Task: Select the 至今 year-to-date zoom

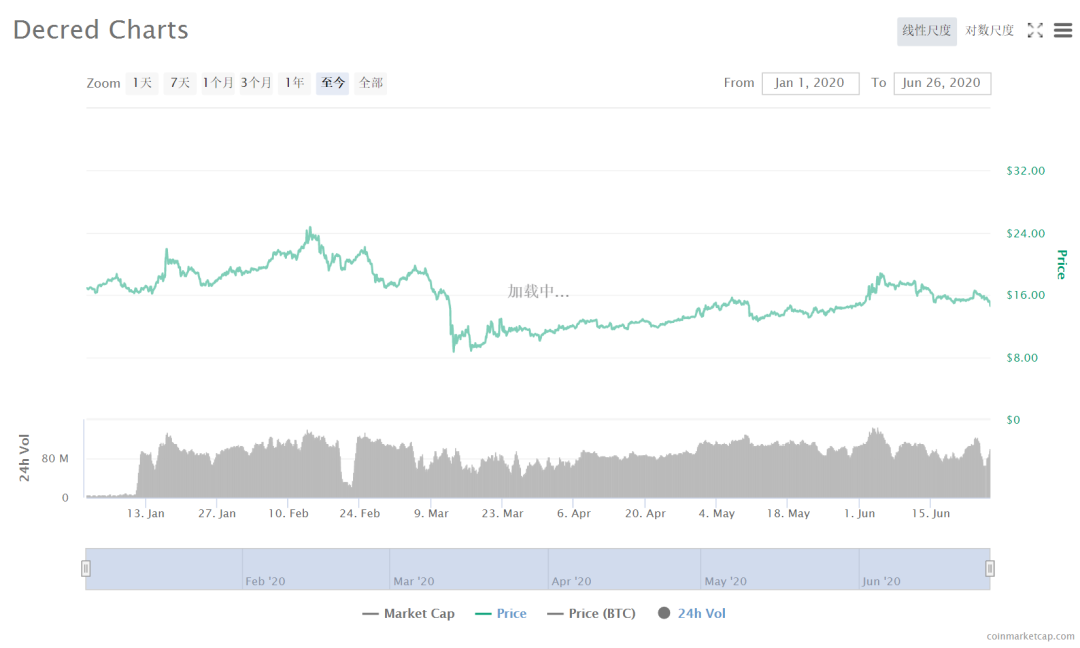Action: (333, 83)
